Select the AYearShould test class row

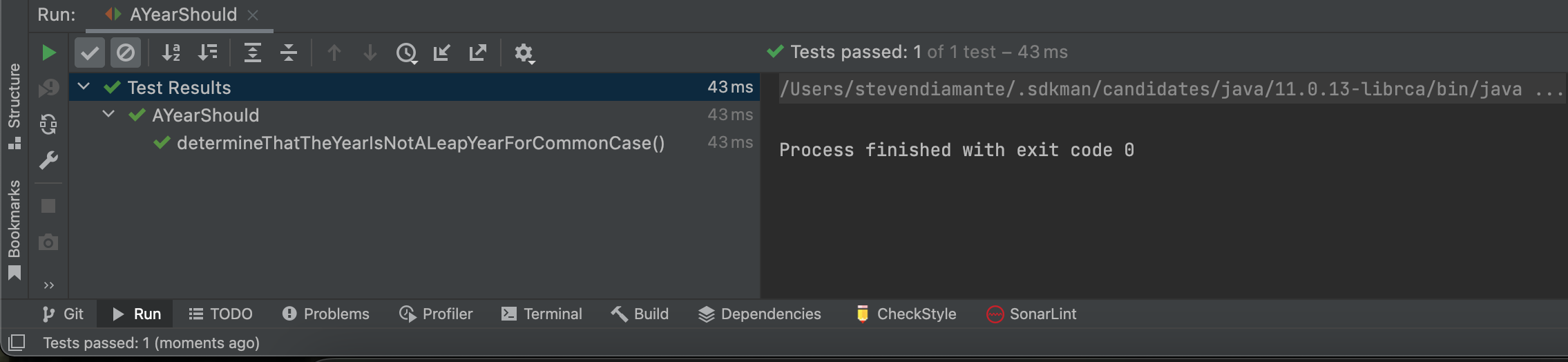click(x=414, y=115)
